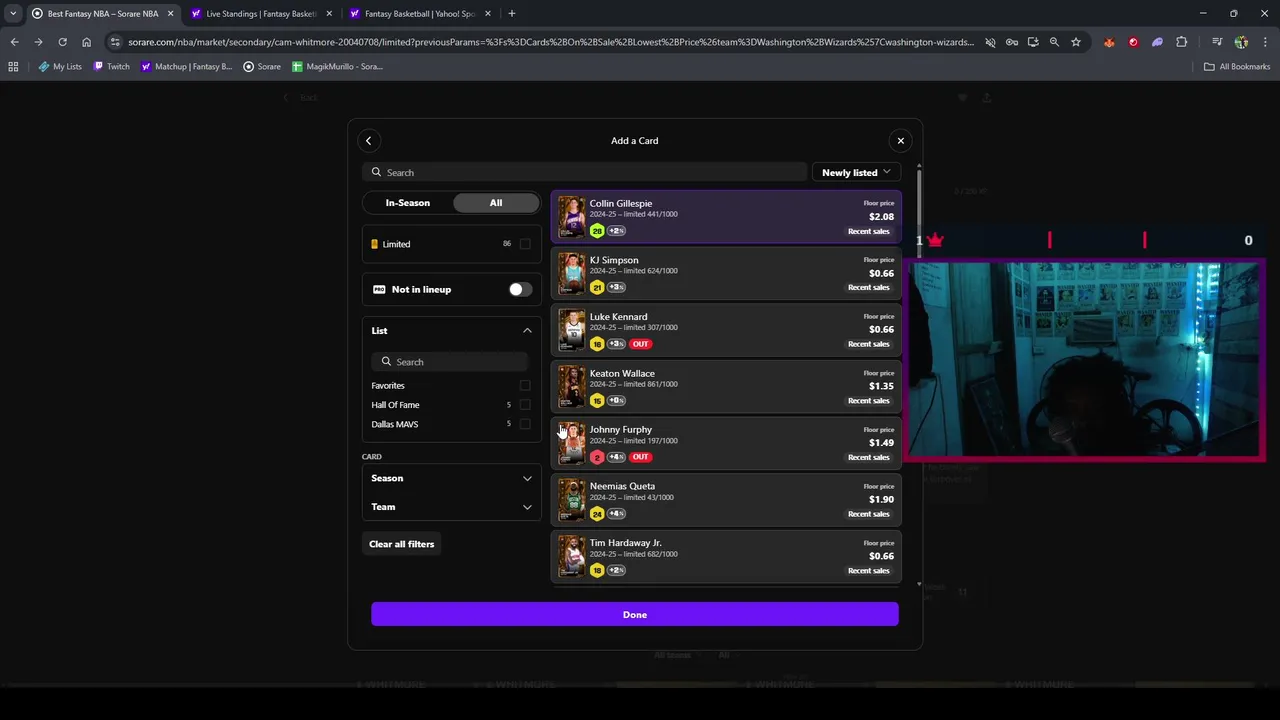Open the My Lists bookmark

click(x=60, y=67)
